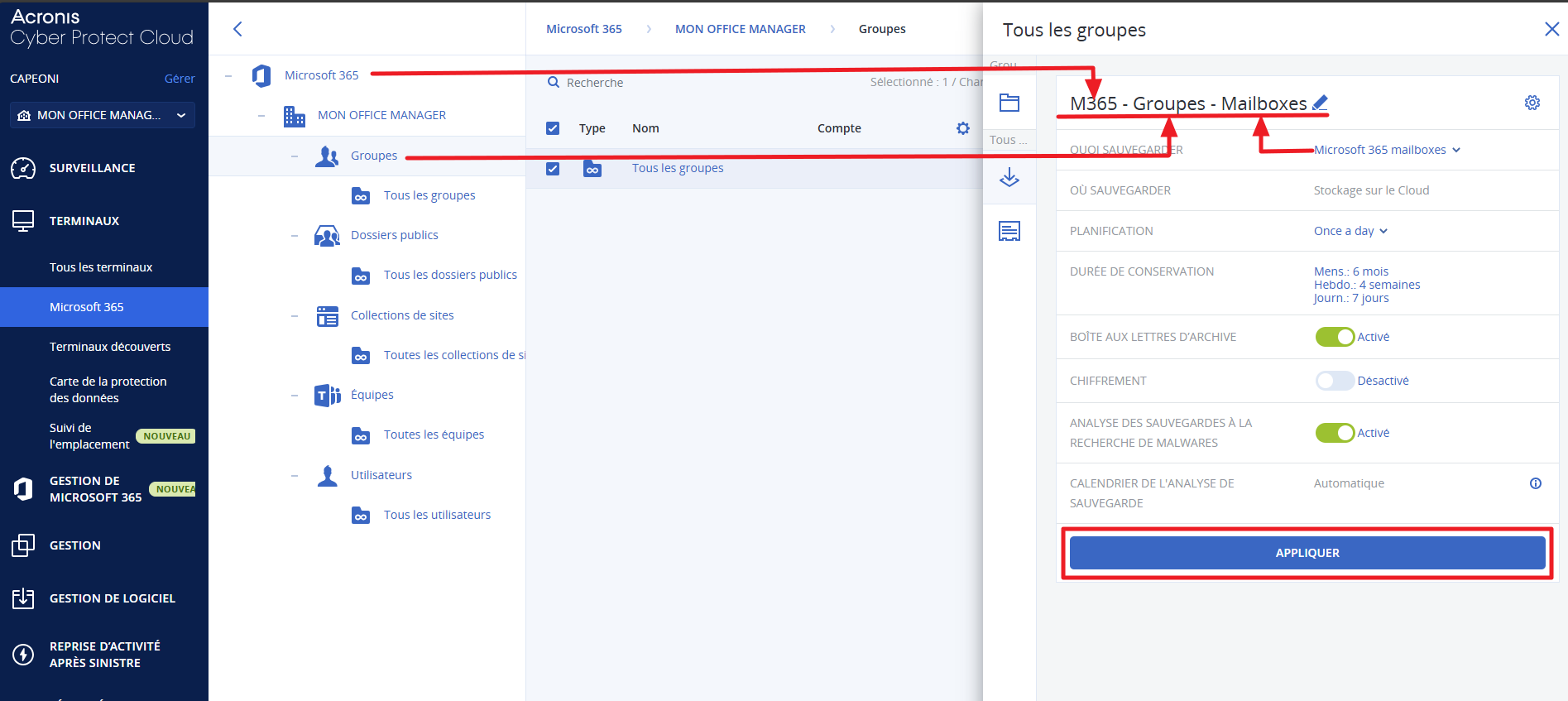
Task: Click the Terminaux monitor icon
Action: [x=23, y=221]
